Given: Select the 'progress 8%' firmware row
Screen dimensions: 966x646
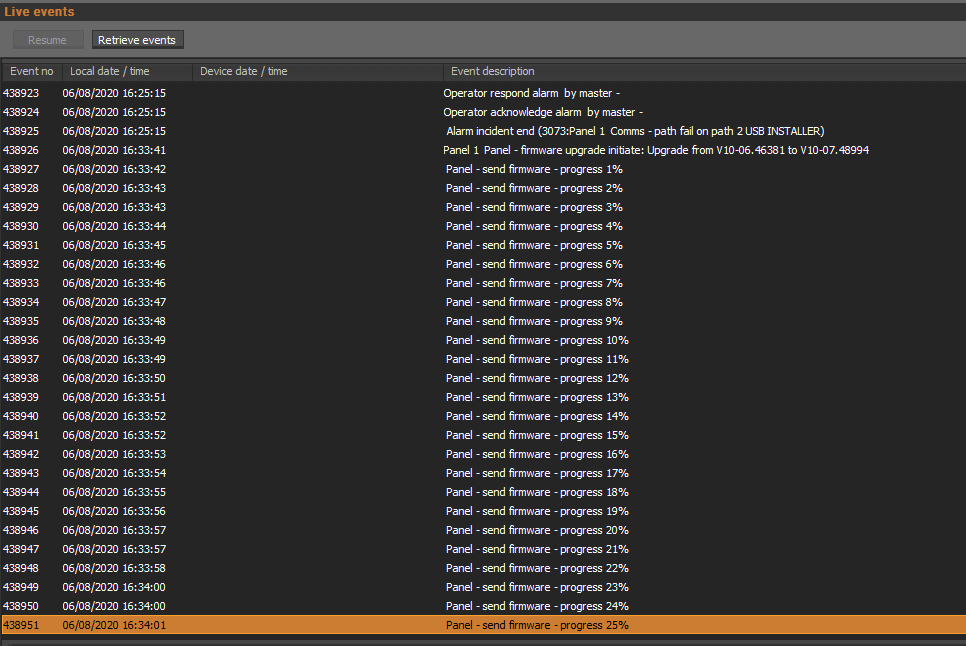Looking at the screenshot, I should tap(483, 302).
